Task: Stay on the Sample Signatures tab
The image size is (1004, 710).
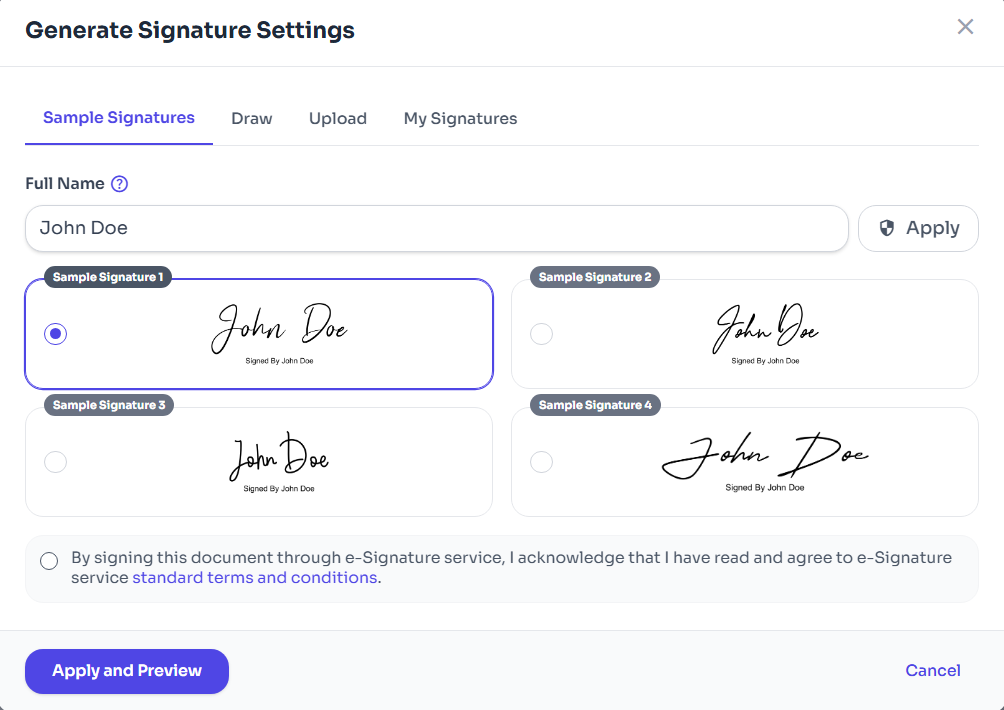Action: coord(118,117)
